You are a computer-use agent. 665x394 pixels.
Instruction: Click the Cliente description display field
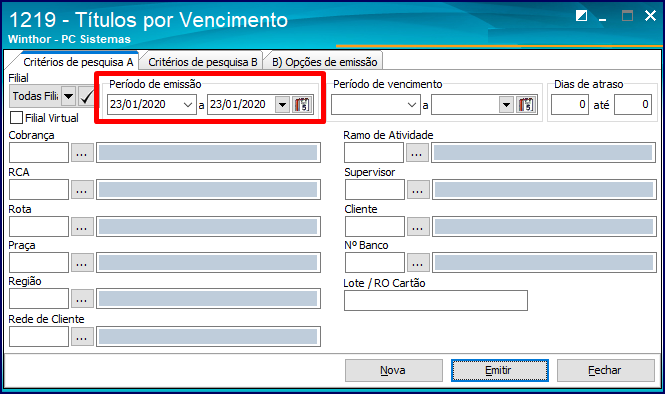coord(544,226)
